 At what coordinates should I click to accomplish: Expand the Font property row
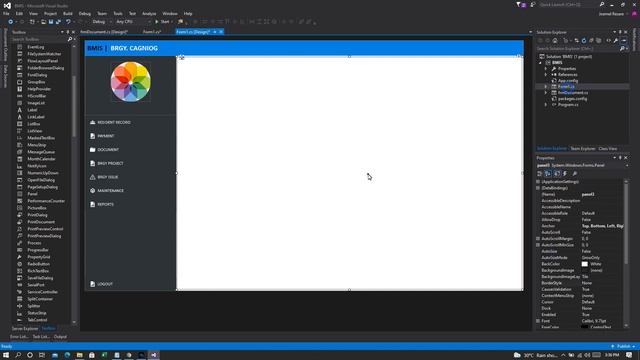coord(538,321)
